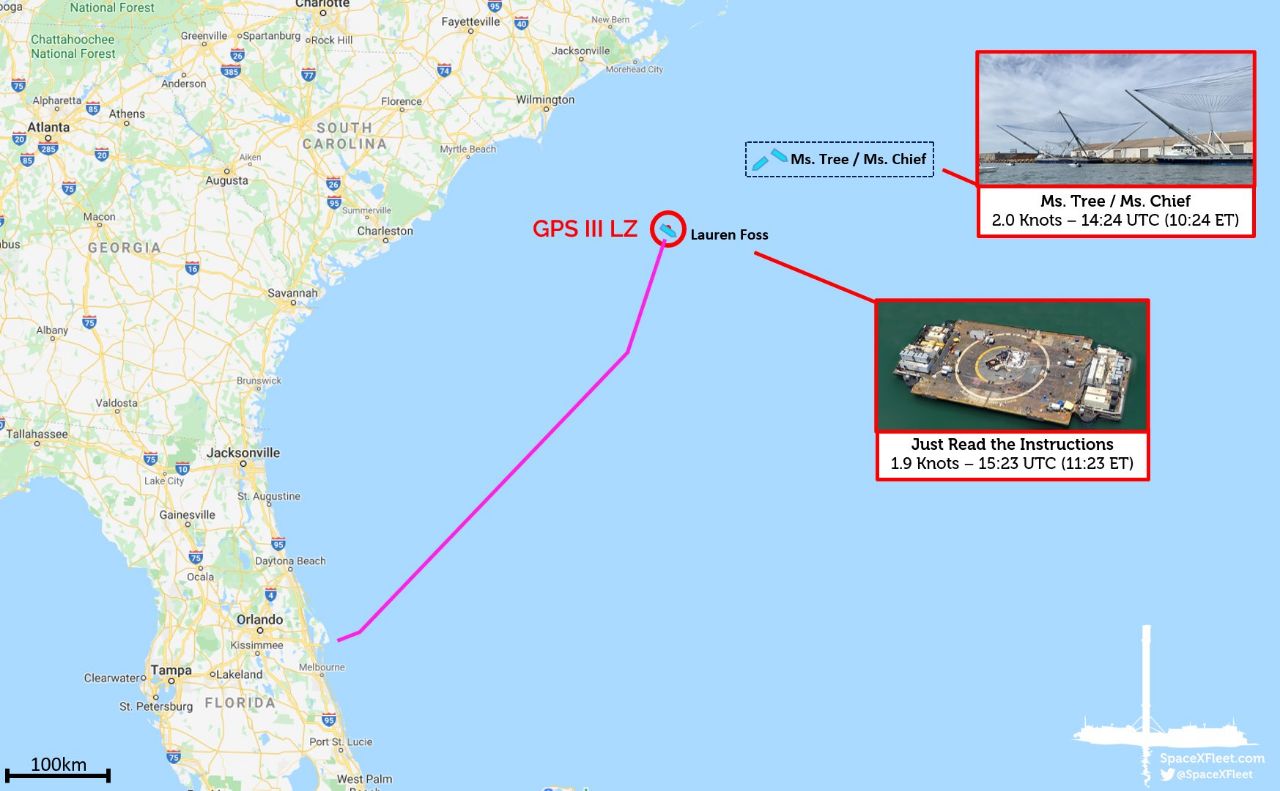
Task: Click the GPS III LZ red label
Action: point(585,229)
